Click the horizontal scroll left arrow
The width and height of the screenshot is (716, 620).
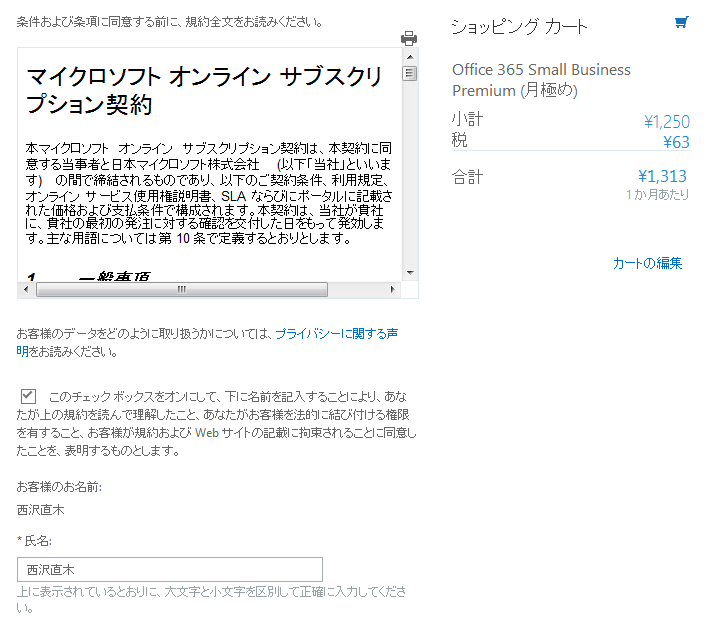click(x=26, y=289)
